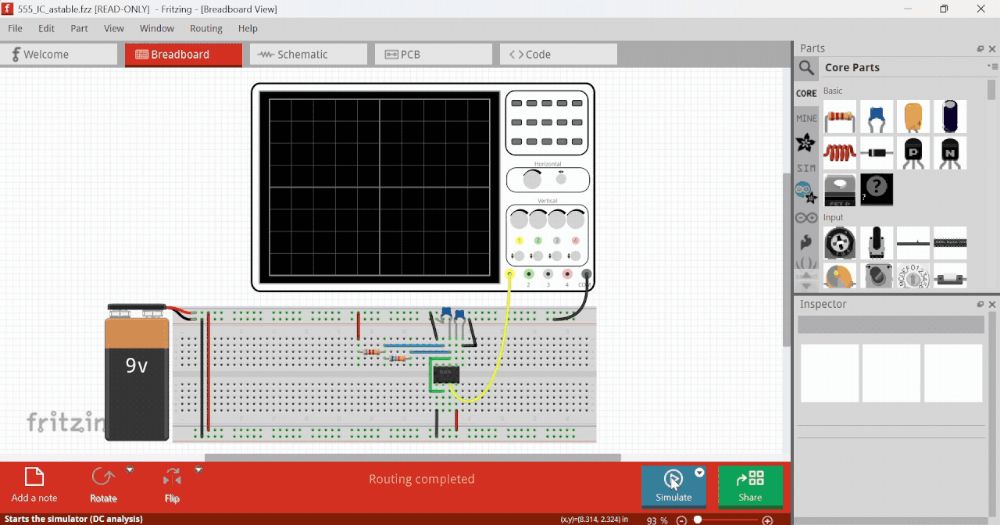
Task: Open the contributed Arduino star parts bin
Action: pos(805,192)
